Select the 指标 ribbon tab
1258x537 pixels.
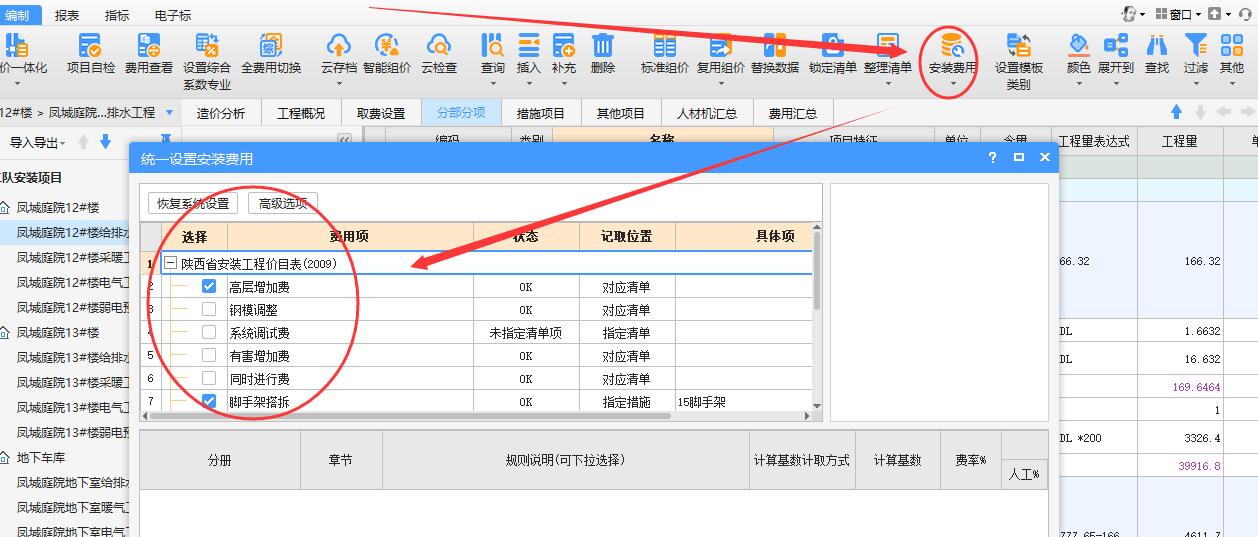[x=117, y=15]
